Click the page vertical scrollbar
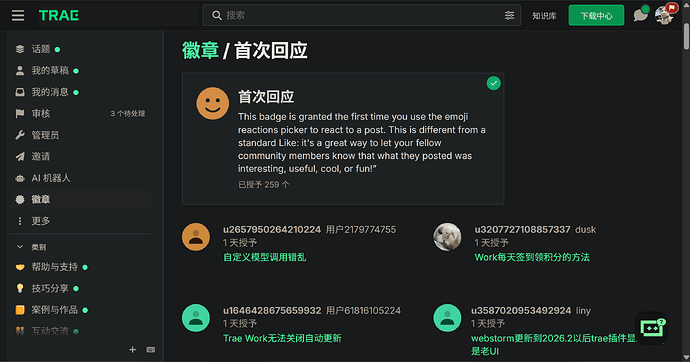The image size is (690, 362). pos(686,36)
